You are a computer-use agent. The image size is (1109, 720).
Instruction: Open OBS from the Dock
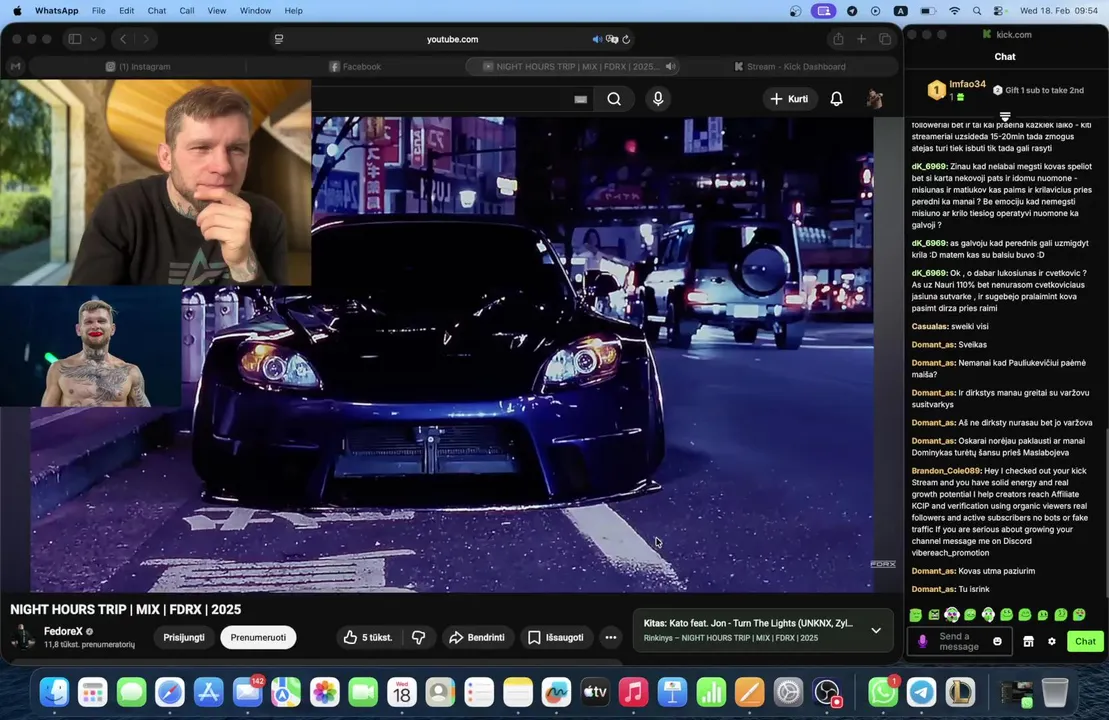827,692
